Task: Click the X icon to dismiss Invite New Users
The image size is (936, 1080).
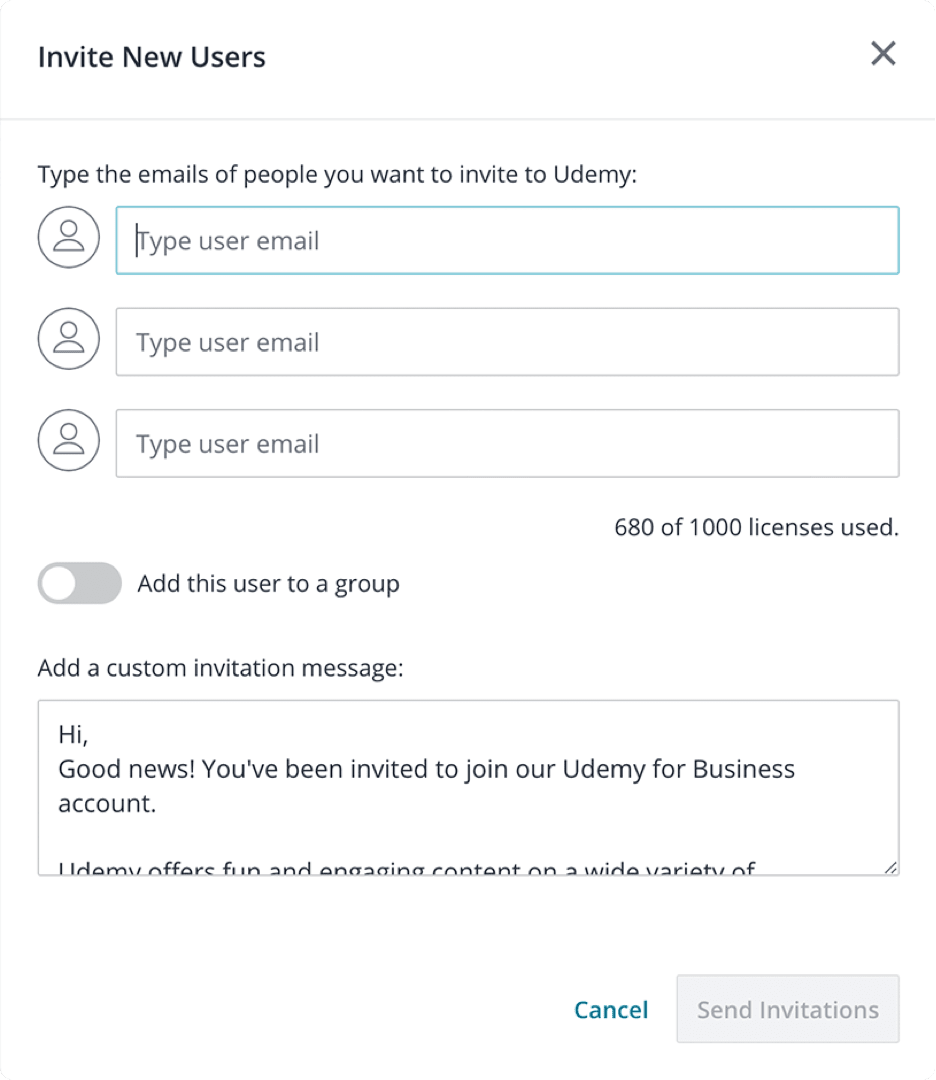Action: [883, 54]
